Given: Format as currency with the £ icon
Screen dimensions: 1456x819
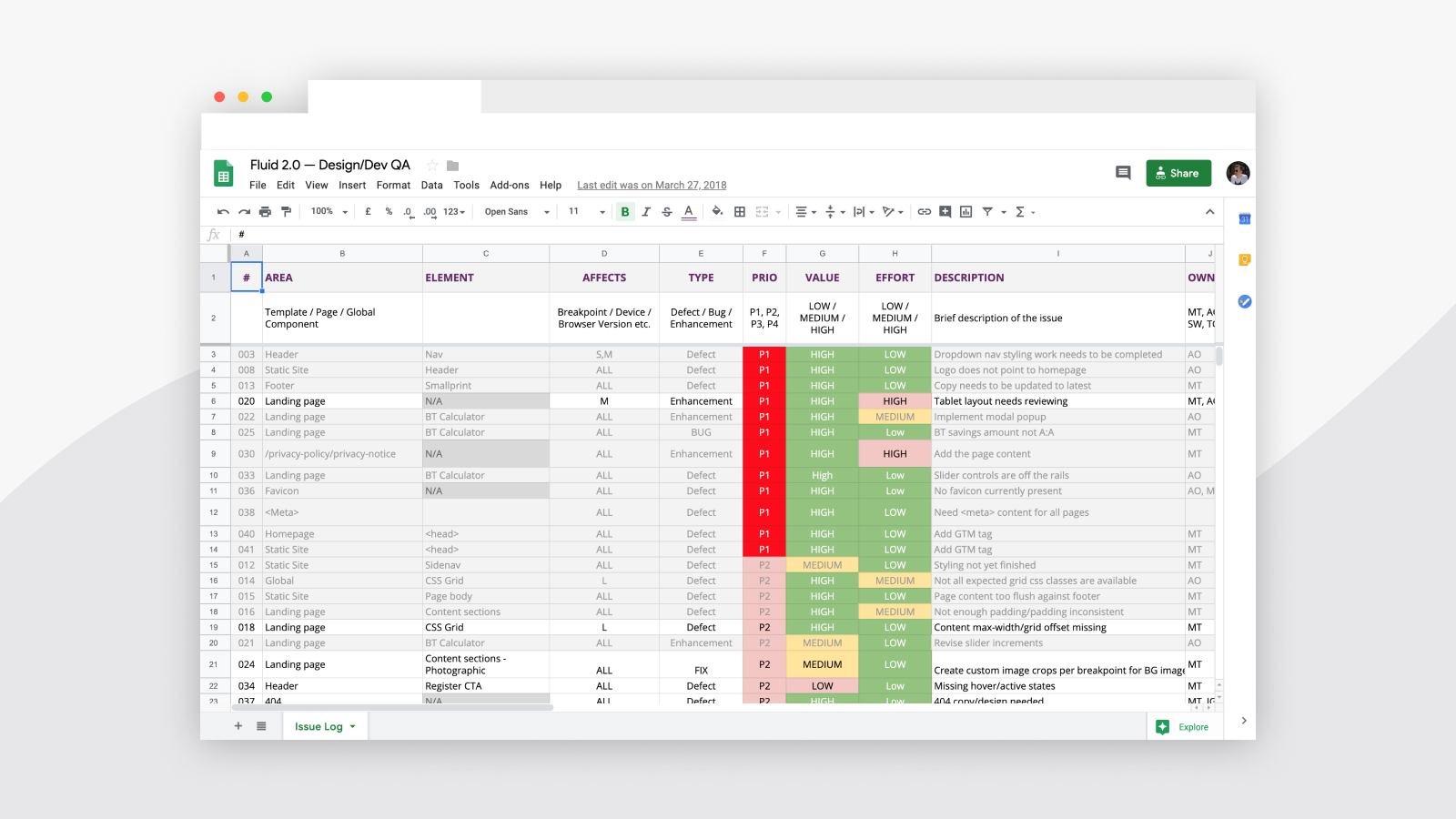Looking at the screenshot, I should point(368,212).
